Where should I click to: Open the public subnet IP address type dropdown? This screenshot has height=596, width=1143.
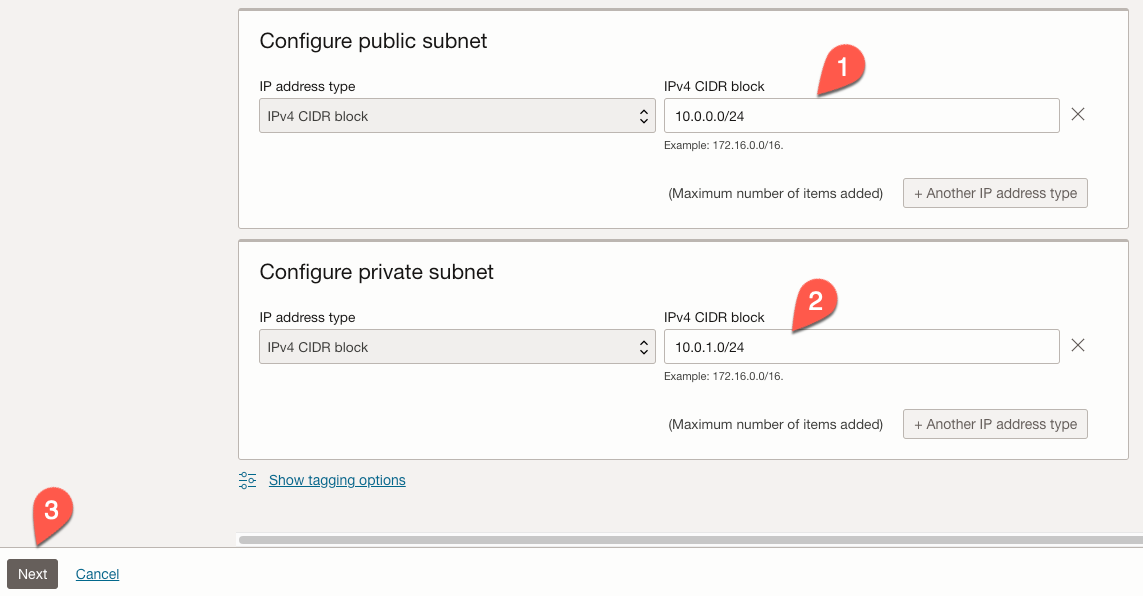coord(457,116)
